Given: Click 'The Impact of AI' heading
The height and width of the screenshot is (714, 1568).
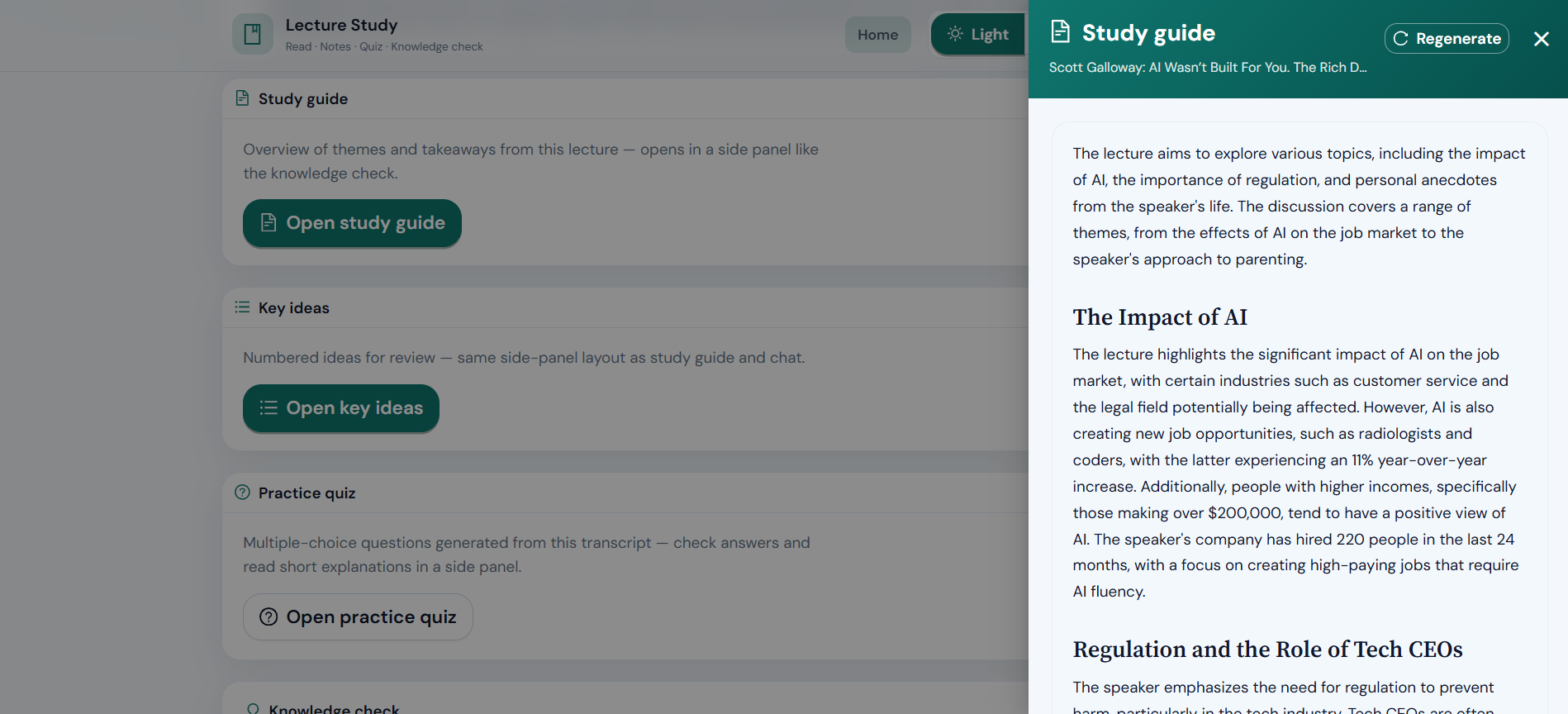Looking at the screenshot, I should [1160, 317].
